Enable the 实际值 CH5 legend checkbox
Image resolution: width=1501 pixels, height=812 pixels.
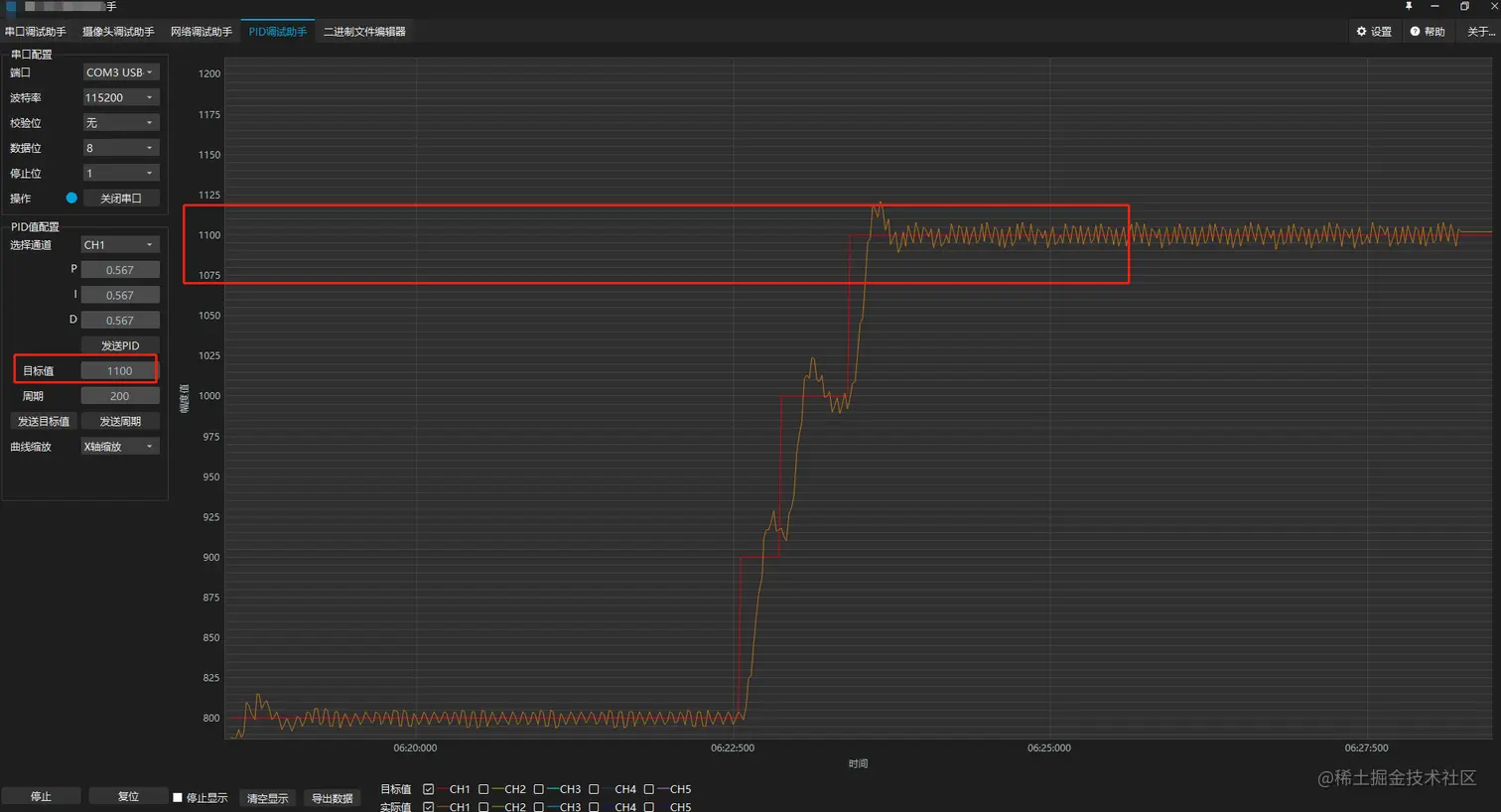click(x=648, y=807)
